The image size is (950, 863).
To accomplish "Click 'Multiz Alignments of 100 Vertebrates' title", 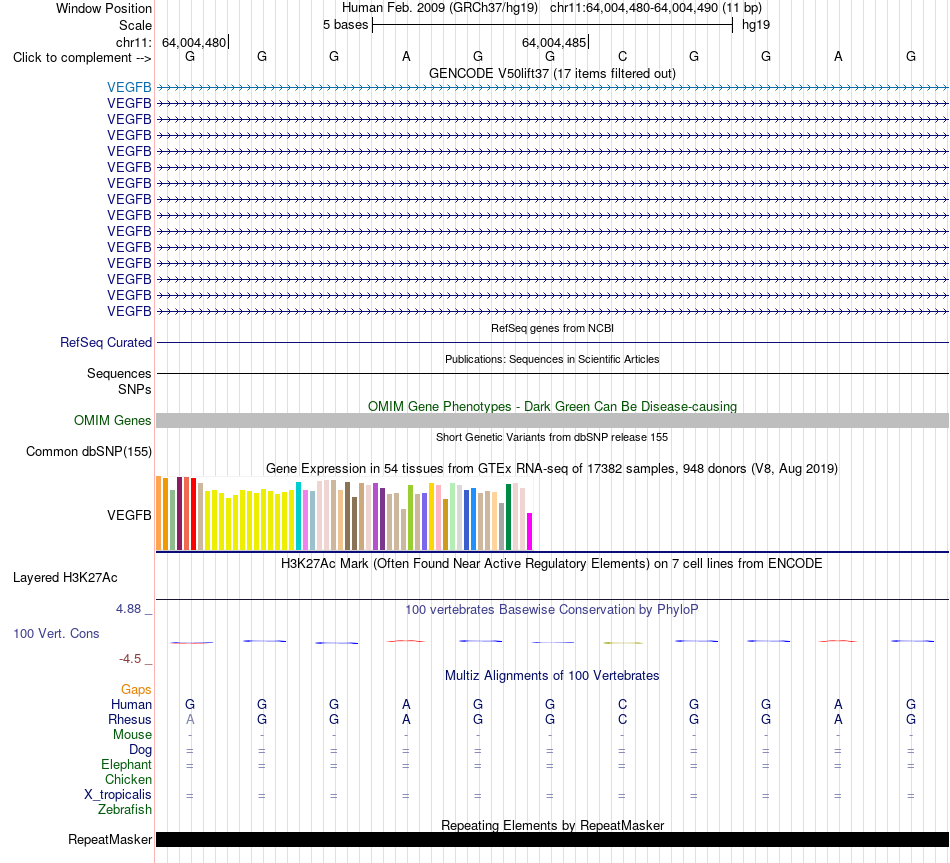I will click(x=552, y=675).
